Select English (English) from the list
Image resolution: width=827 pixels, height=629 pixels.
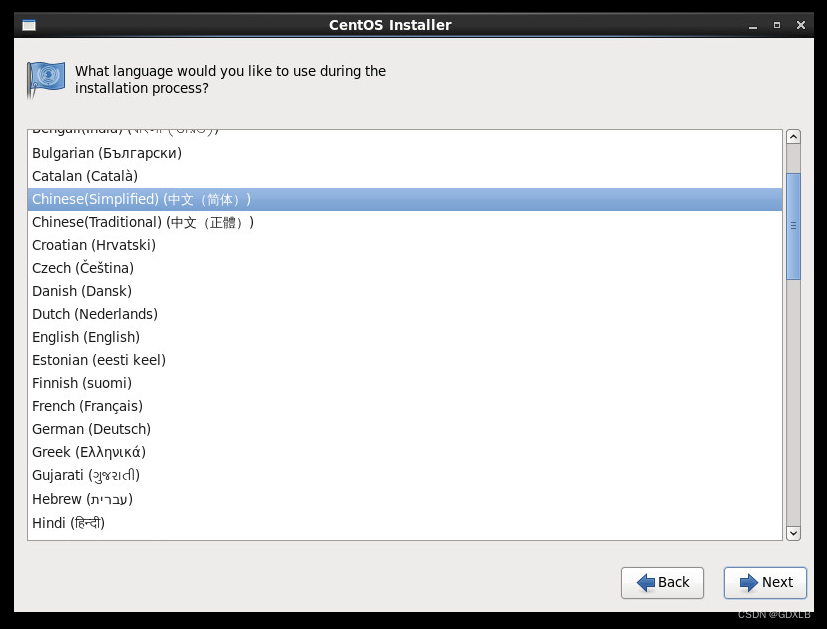[86, 337]
